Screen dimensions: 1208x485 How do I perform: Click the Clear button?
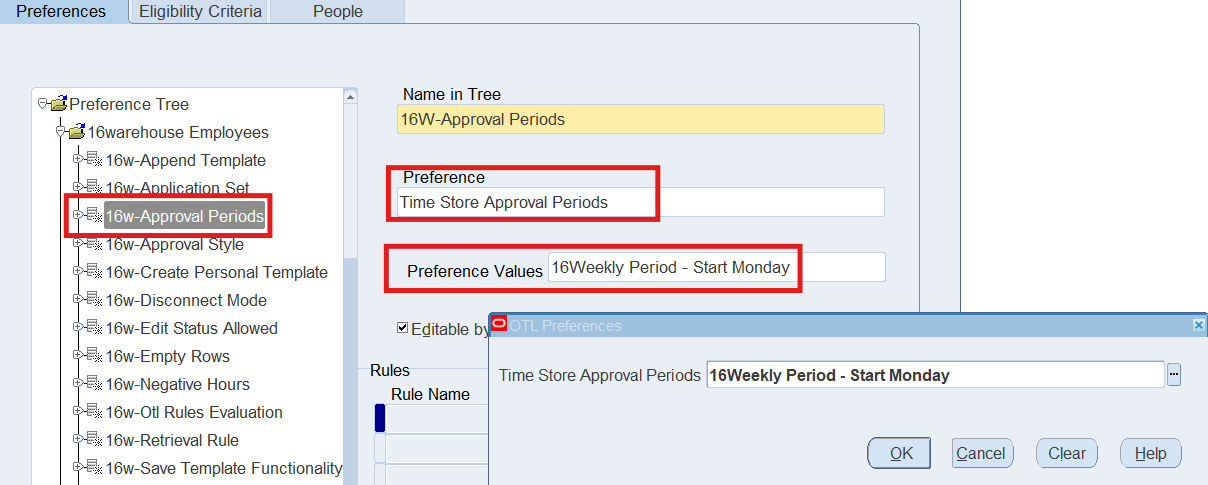1067,453
